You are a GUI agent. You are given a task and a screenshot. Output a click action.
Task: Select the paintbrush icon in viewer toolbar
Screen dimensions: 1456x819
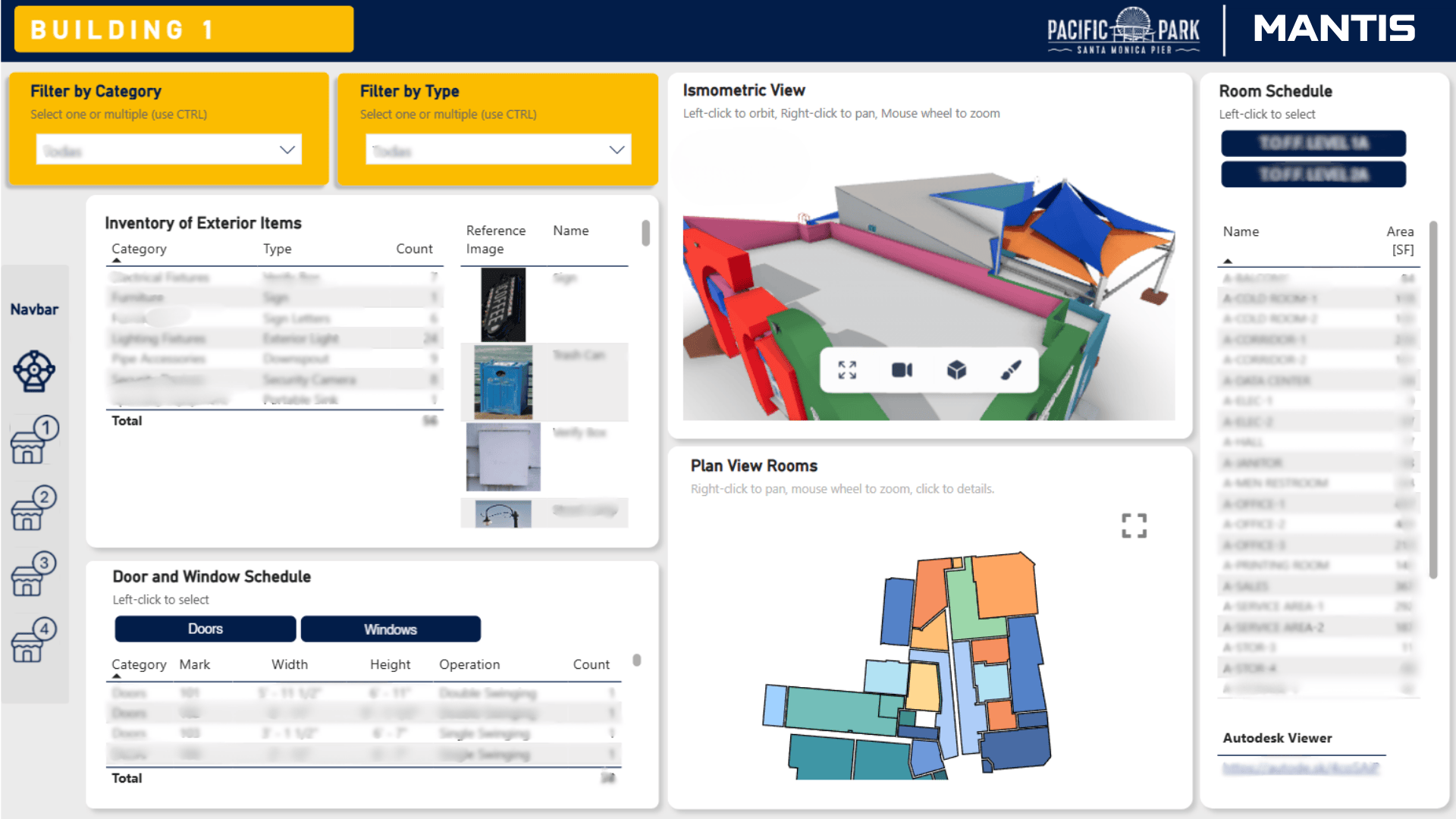(1011, 370)
